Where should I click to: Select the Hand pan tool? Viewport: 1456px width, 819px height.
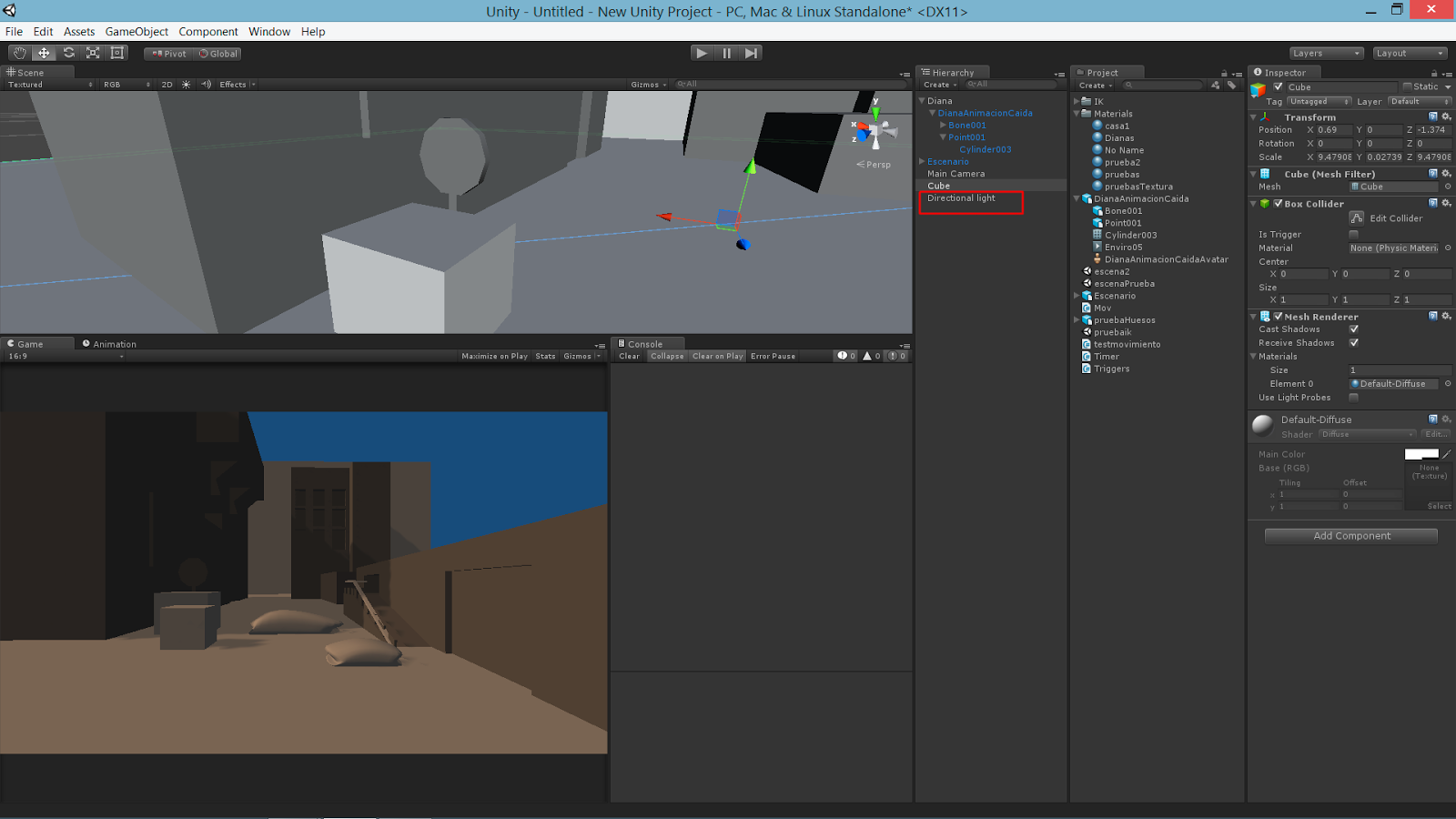click(x=19, y=53)
